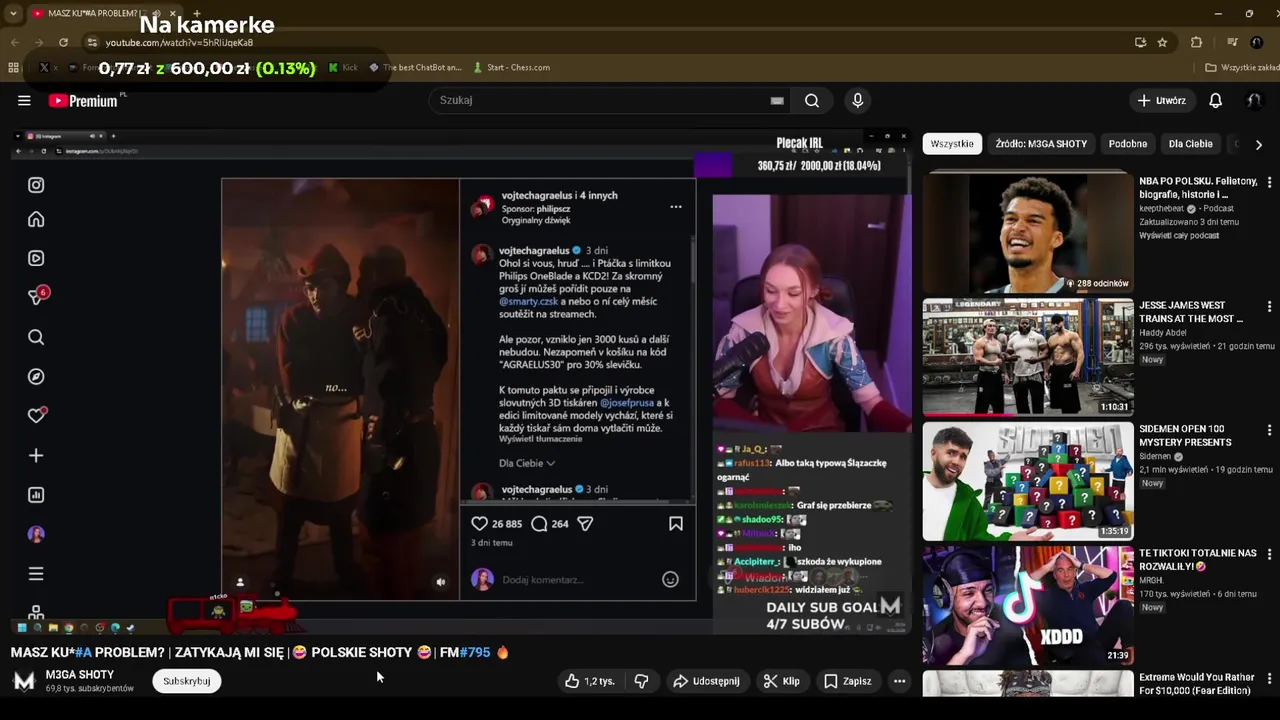Like the video with thumbs up

click(x=589, y=681)
